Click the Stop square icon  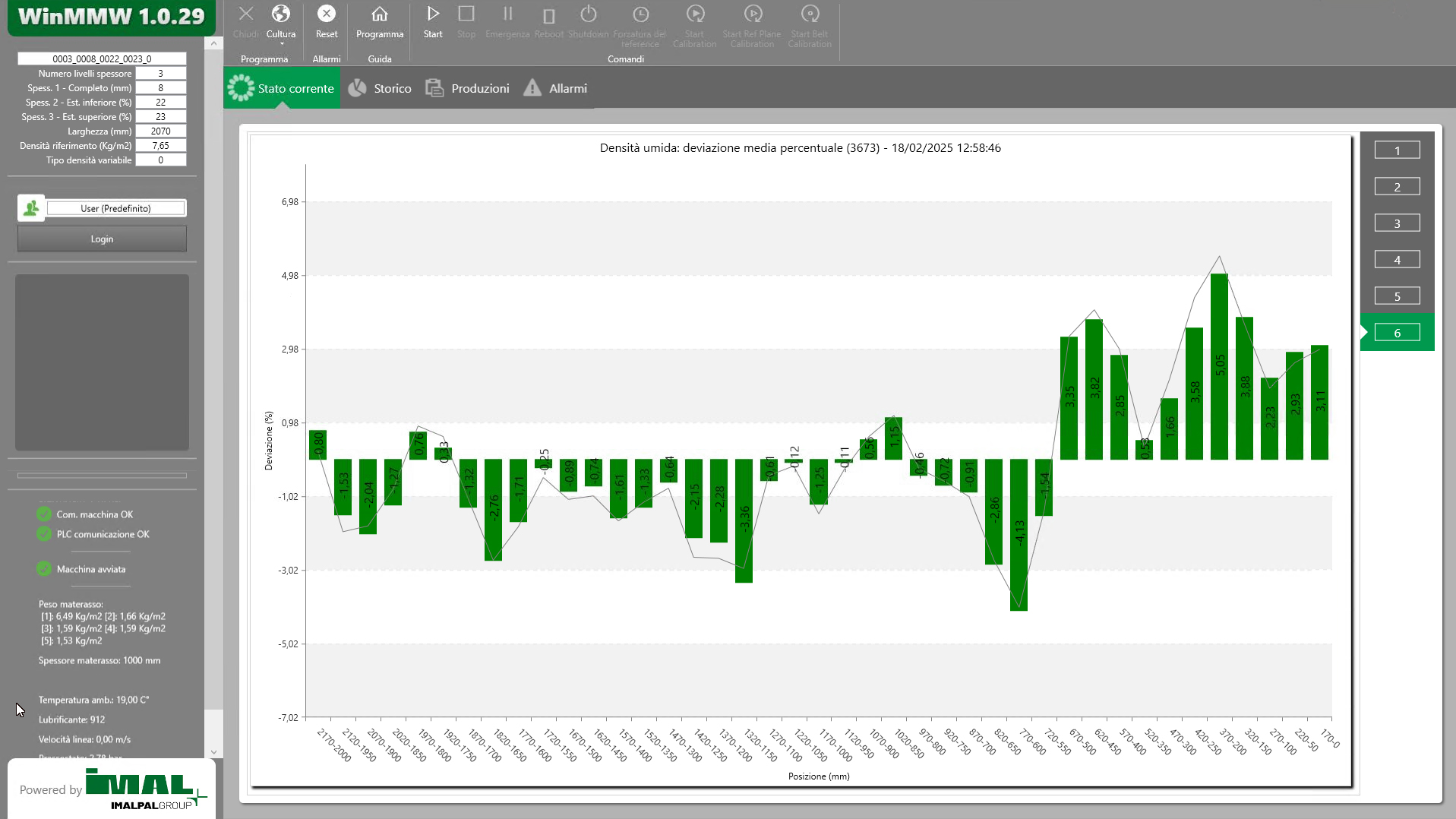466,14
